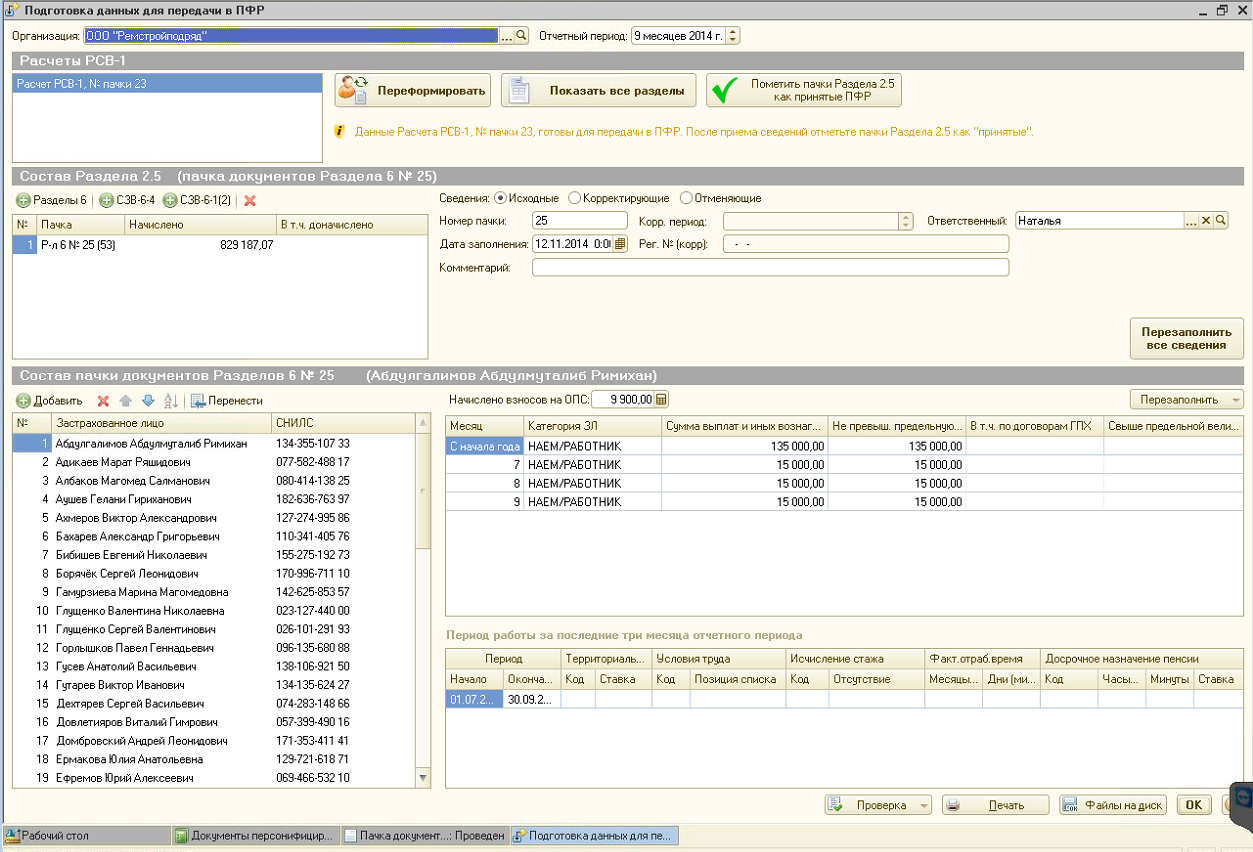1253x852 pixels.
Task: Clear the Ответственный field with X icon
Action: click(1206, 221)
